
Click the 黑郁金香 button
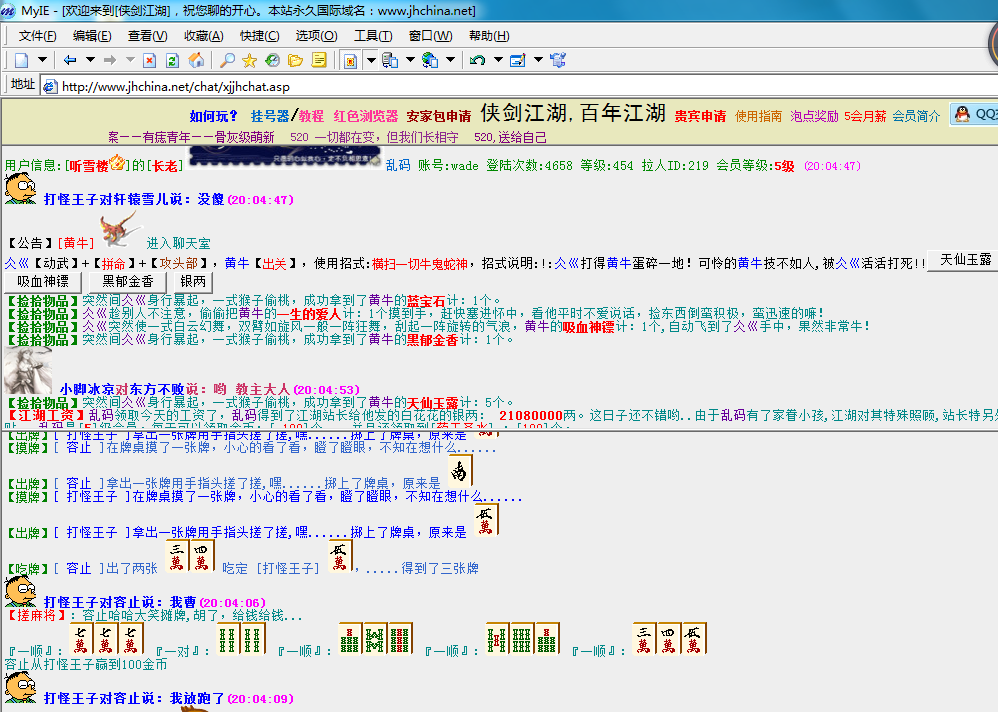click(127, 281)
